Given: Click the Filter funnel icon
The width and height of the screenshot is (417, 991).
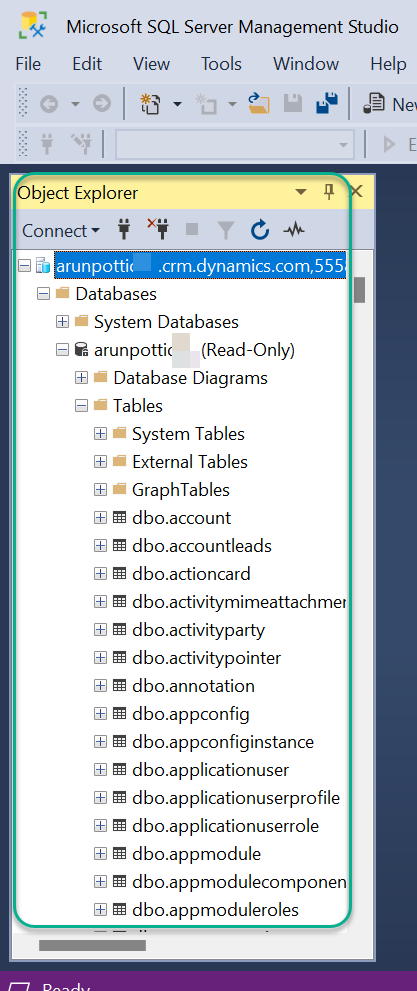Looking at the screenshot, I should (x=226, y=231).
